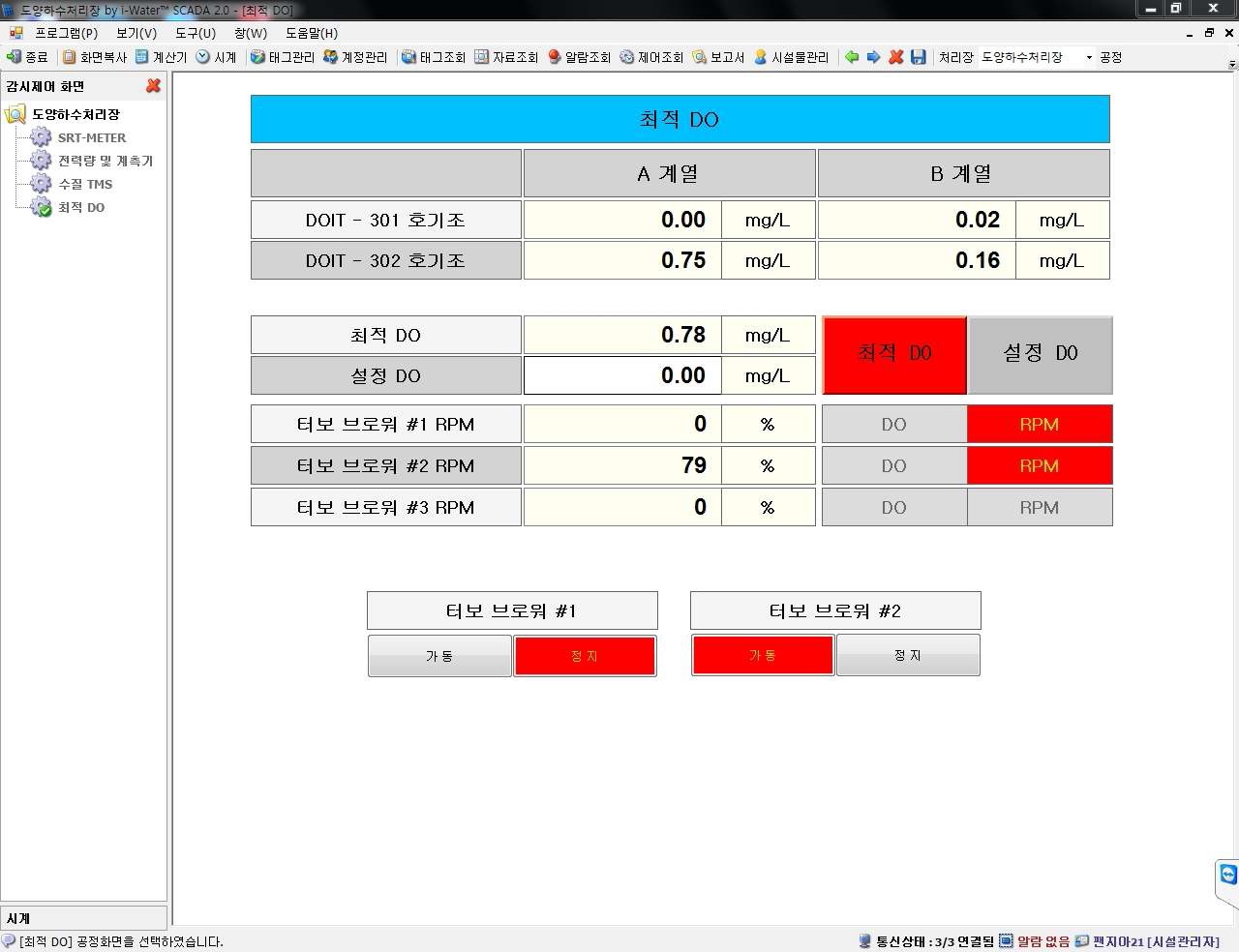Set turbo blower #1 to DO mode
The image size is (1239, 952).
point(894,424)
